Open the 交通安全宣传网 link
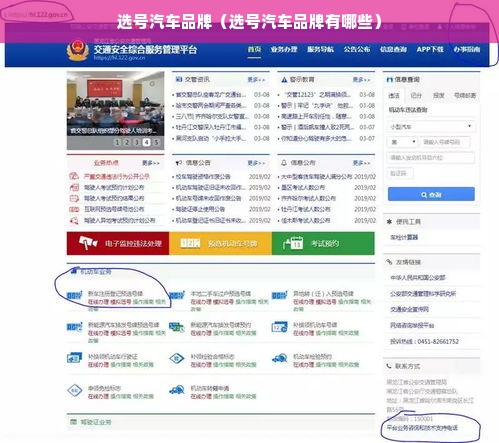The height and width of the screenshot is (443, 499). point(409,309)
